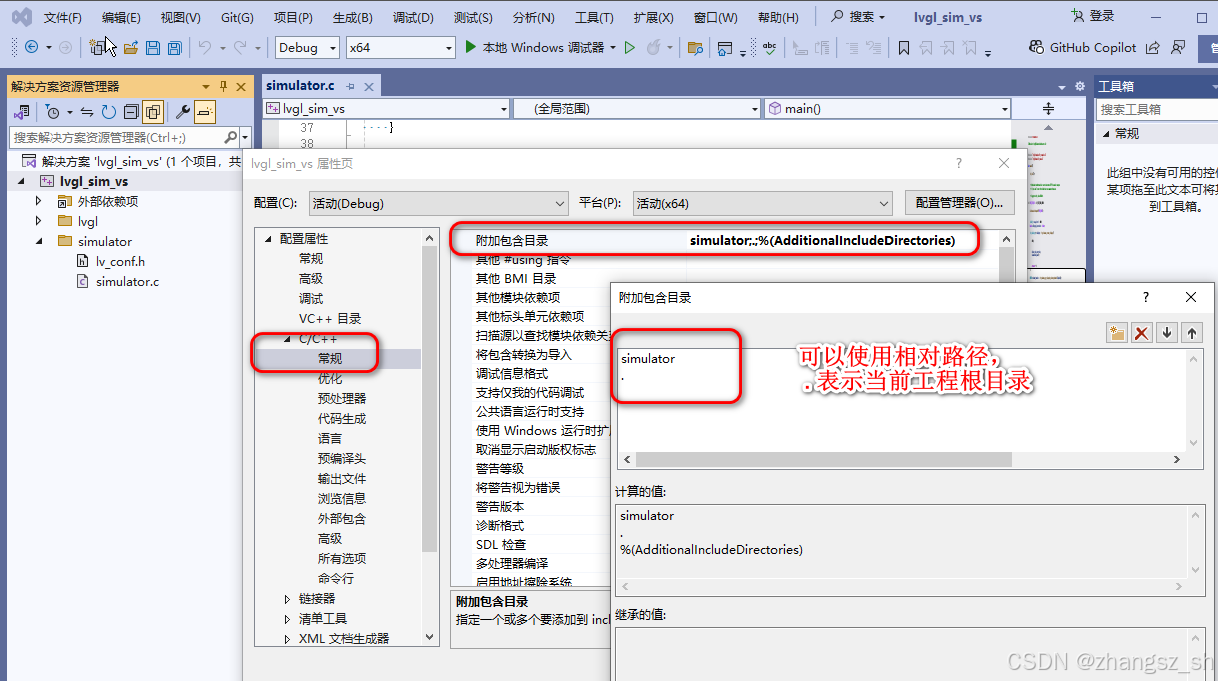Click the bookmark icon in the toolbar
The width and height of the screenshot is (1218, 681).
[x=904, y=47]
